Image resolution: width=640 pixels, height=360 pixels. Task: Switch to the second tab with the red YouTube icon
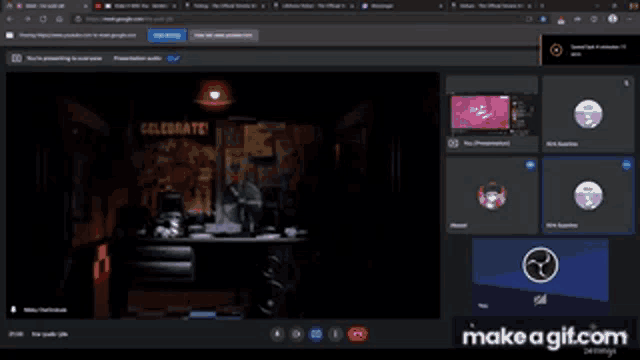point(136,6)
